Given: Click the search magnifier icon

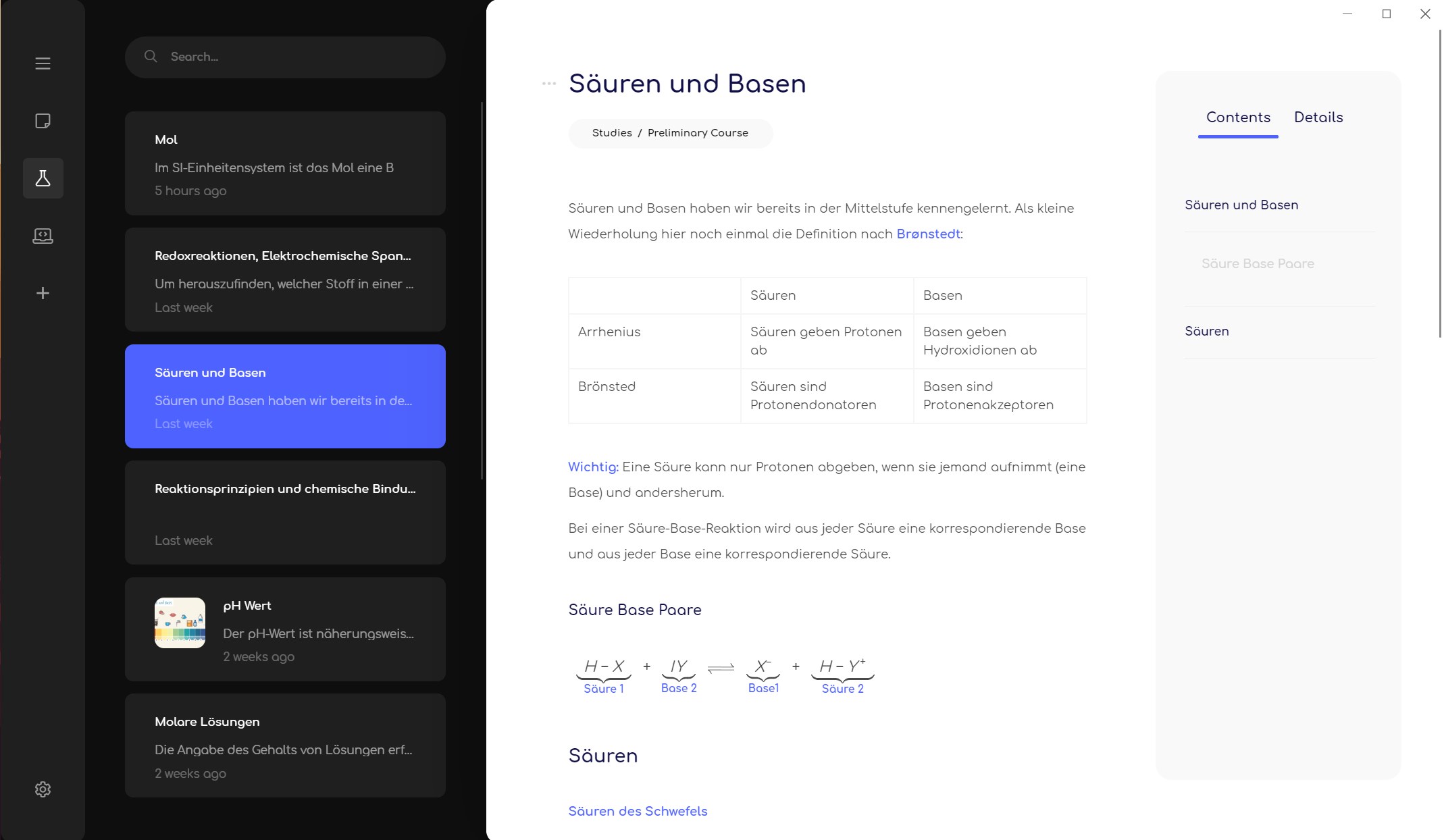Looking at the screenshot, I should point(151,57).
